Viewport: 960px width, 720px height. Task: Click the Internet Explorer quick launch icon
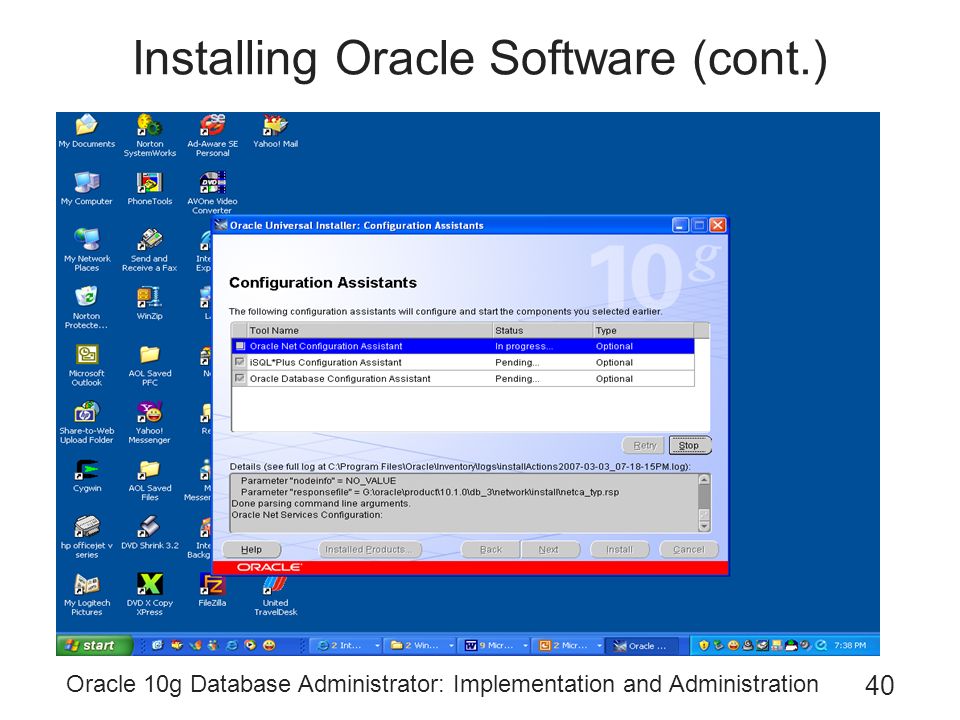point(232,645)
